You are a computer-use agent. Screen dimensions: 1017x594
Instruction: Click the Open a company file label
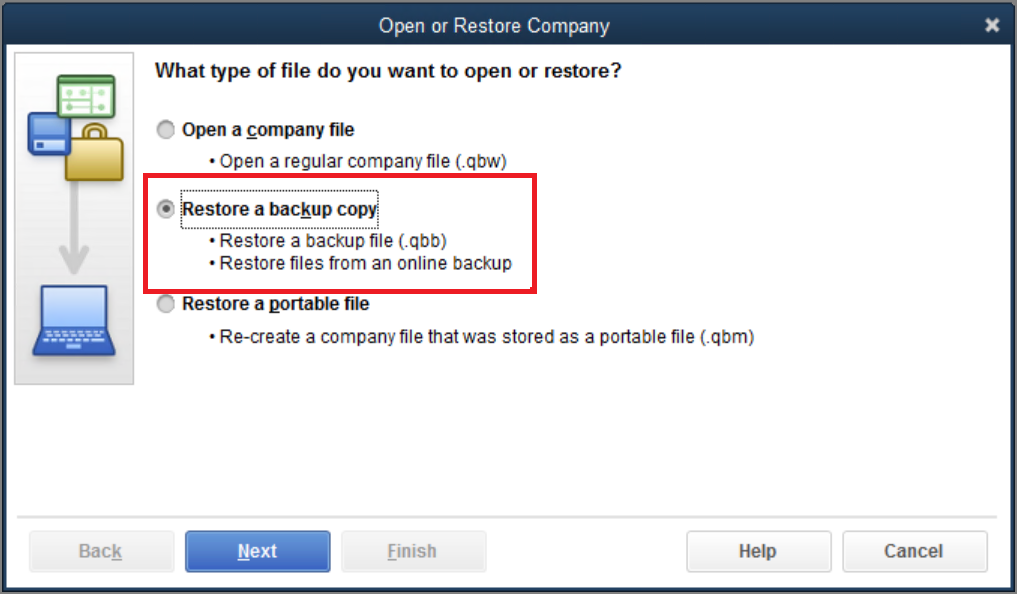click(x=268, y=130)
